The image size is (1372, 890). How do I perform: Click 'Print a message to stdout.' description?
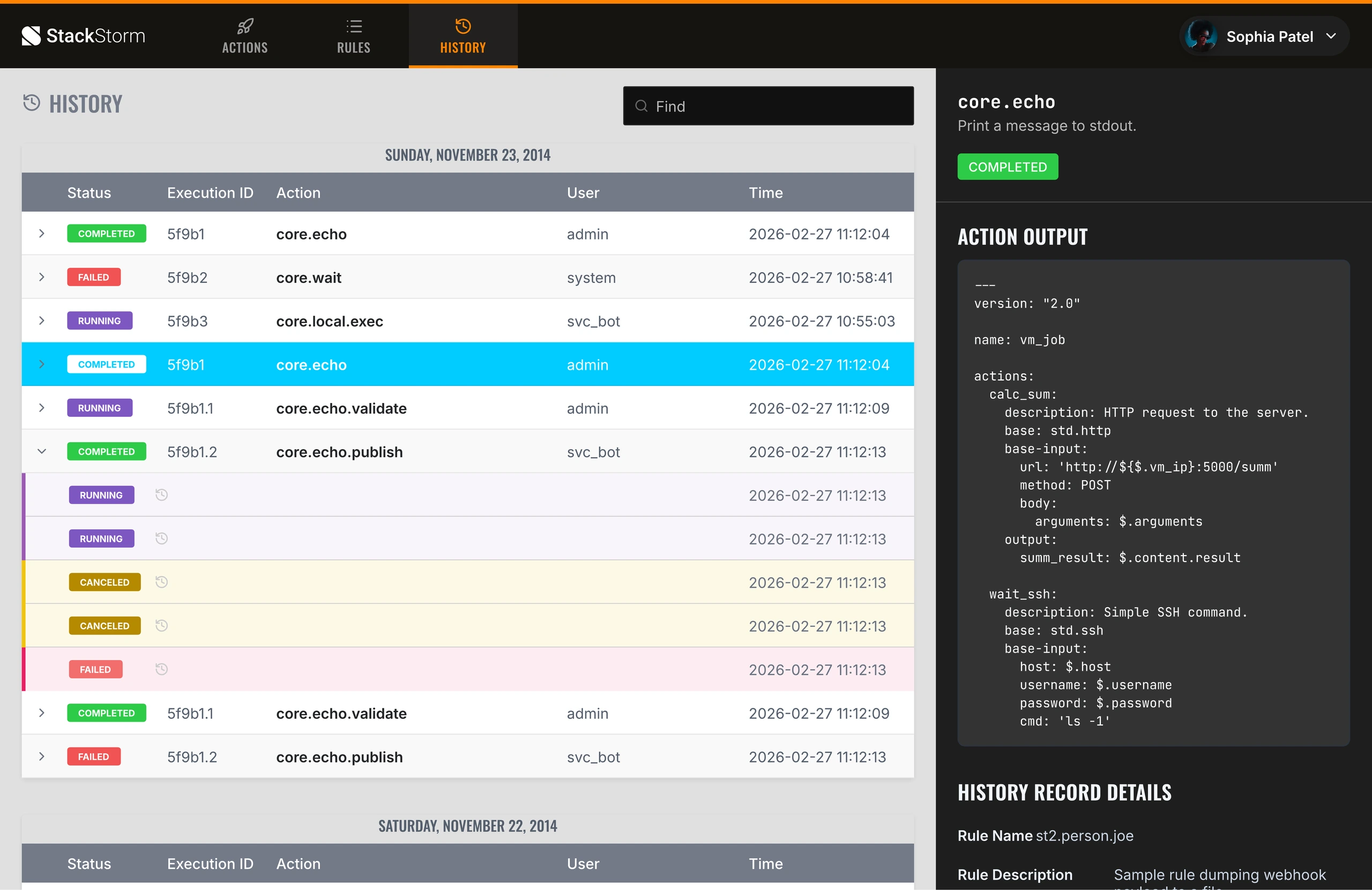coord(1047,126)
